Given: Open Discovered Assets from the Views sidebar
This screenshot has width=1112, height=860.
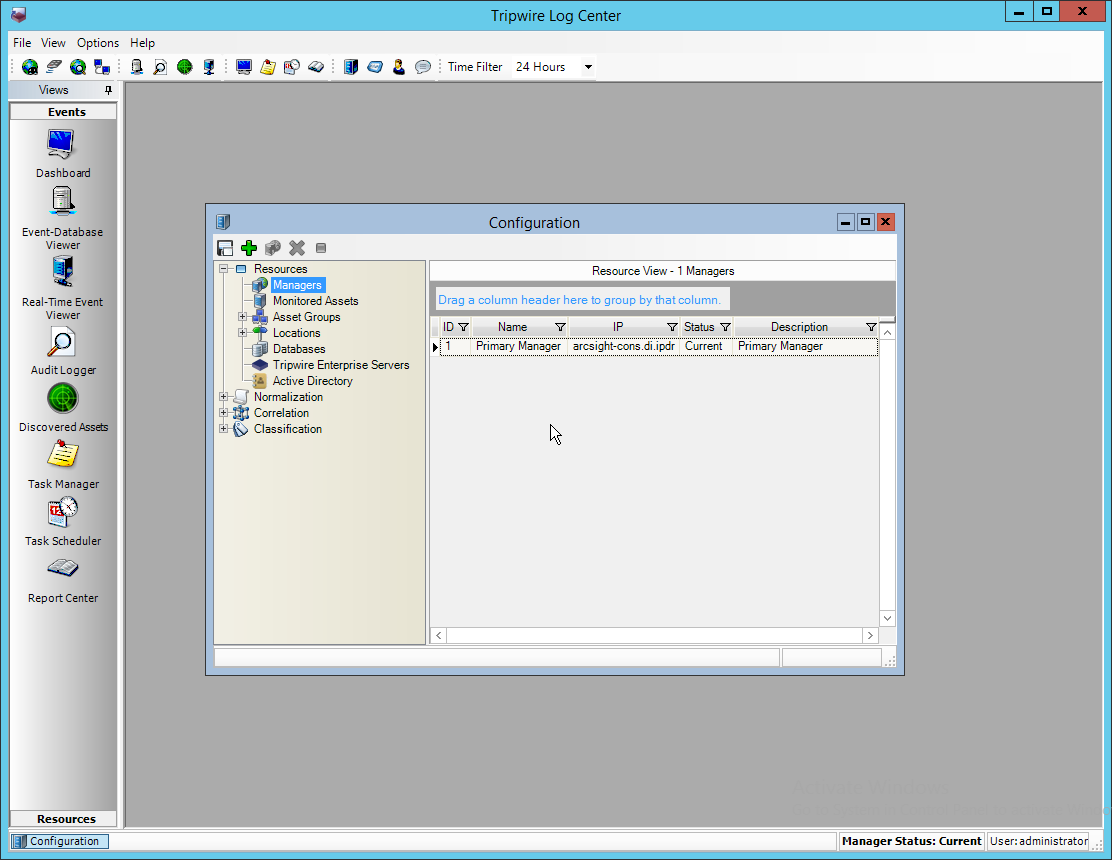Looking at the screenshot, I should coord(63,408).
